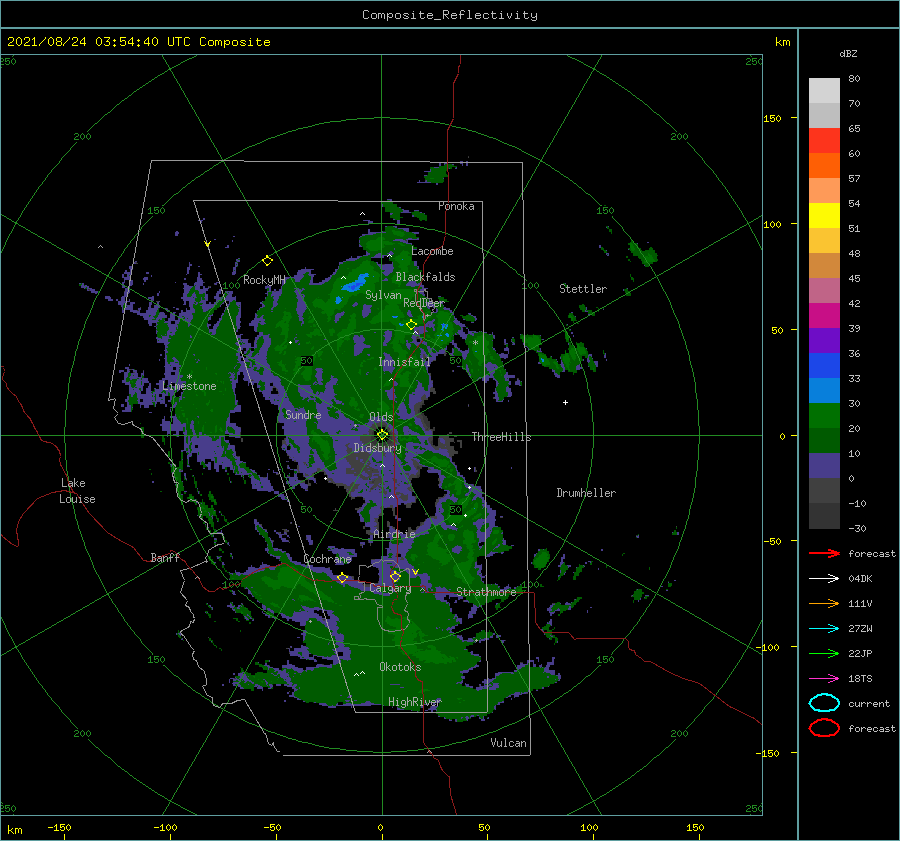The height and width of the screenshot is (841, 900).
Task: Click the Stettler label
Action: pos(583,289)
